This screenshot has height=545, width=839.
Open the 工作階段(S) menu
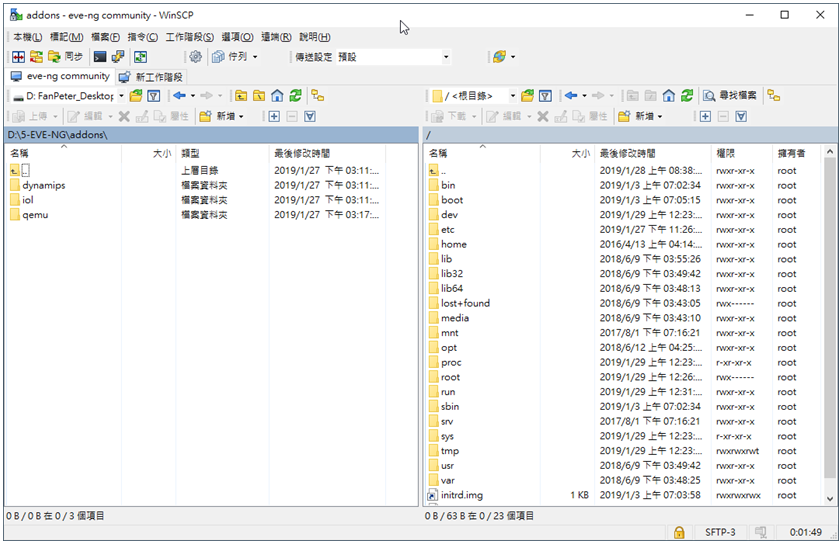189,37
